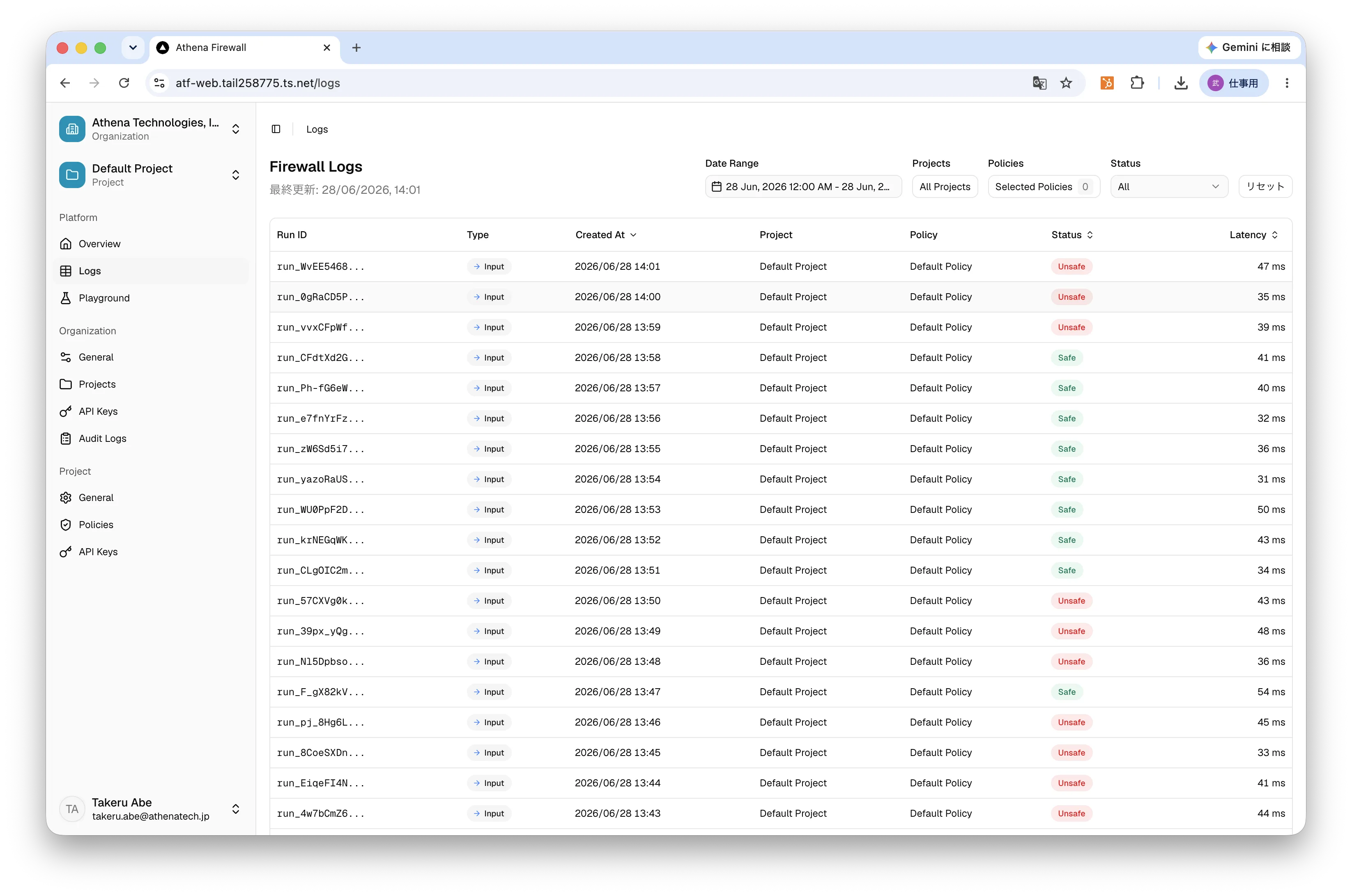This screenshot has width=1352, height=896.
Task: Open the Status All dropdown
Action: [1168, 187]
